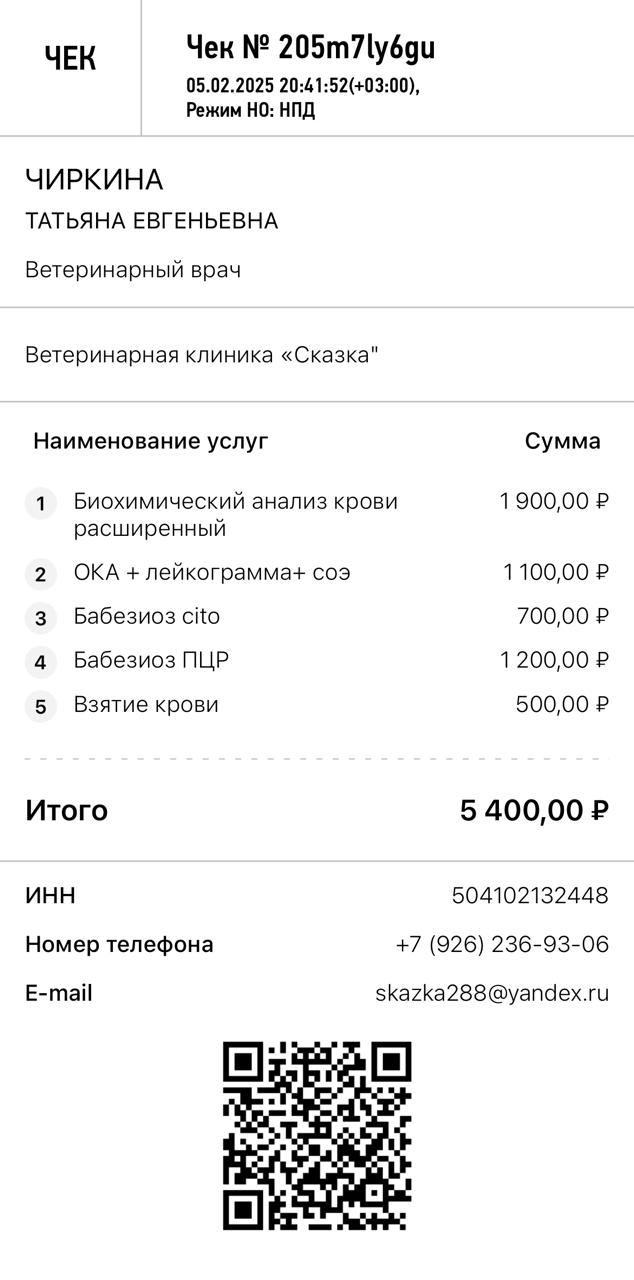Click the number 5 circle badge

click(x=40, y=706)
